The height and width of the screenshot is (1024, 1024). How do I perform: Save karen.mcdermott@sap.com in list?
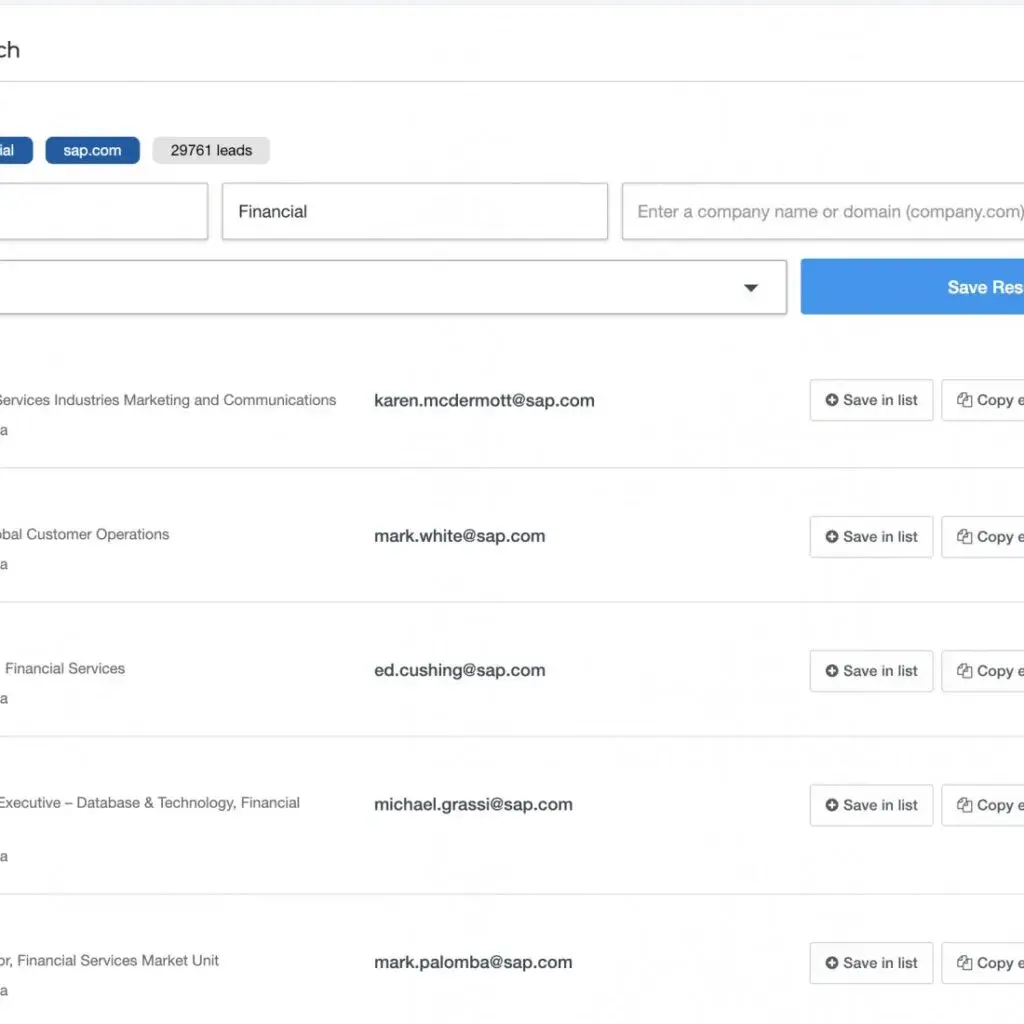(871, 400)
